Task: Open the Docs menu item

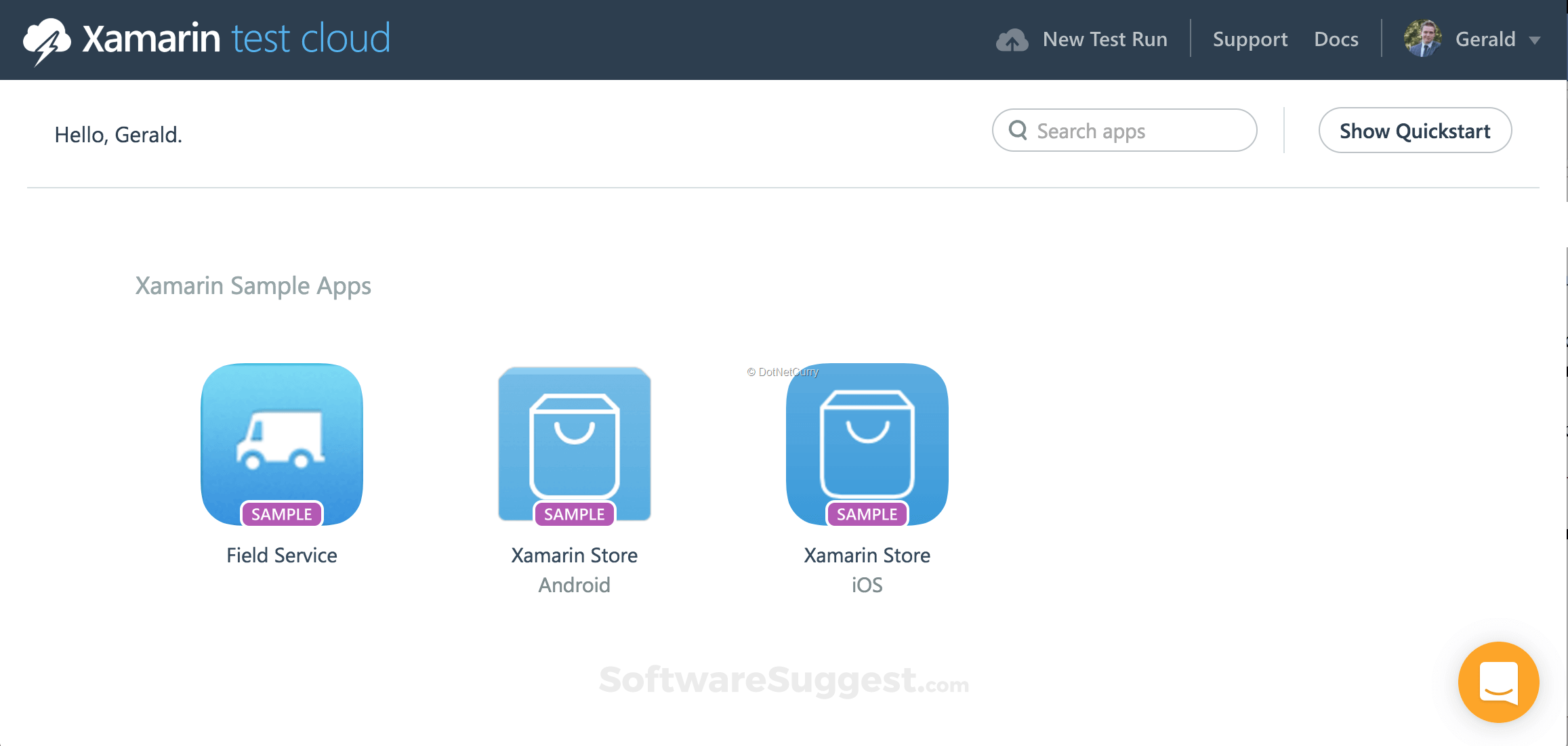Action: 1336,39
